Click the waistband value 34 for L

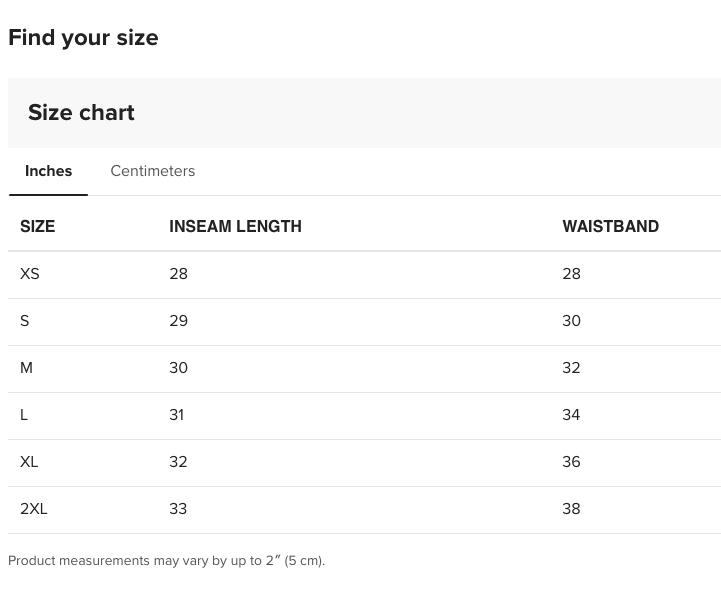point(571,415)
